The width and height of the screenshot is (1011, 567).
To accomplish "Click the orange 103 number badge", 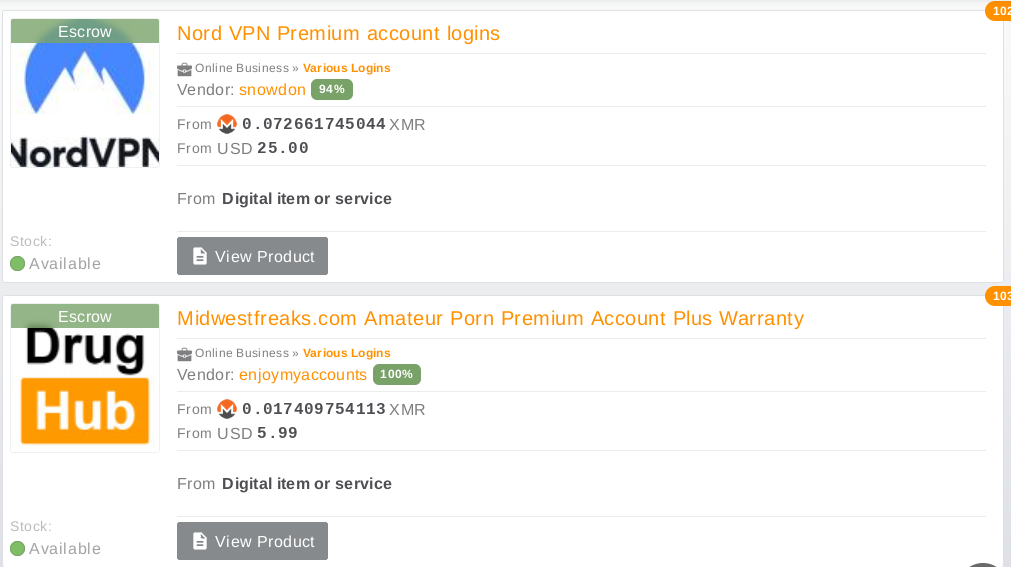I will (x=999, y=296).
